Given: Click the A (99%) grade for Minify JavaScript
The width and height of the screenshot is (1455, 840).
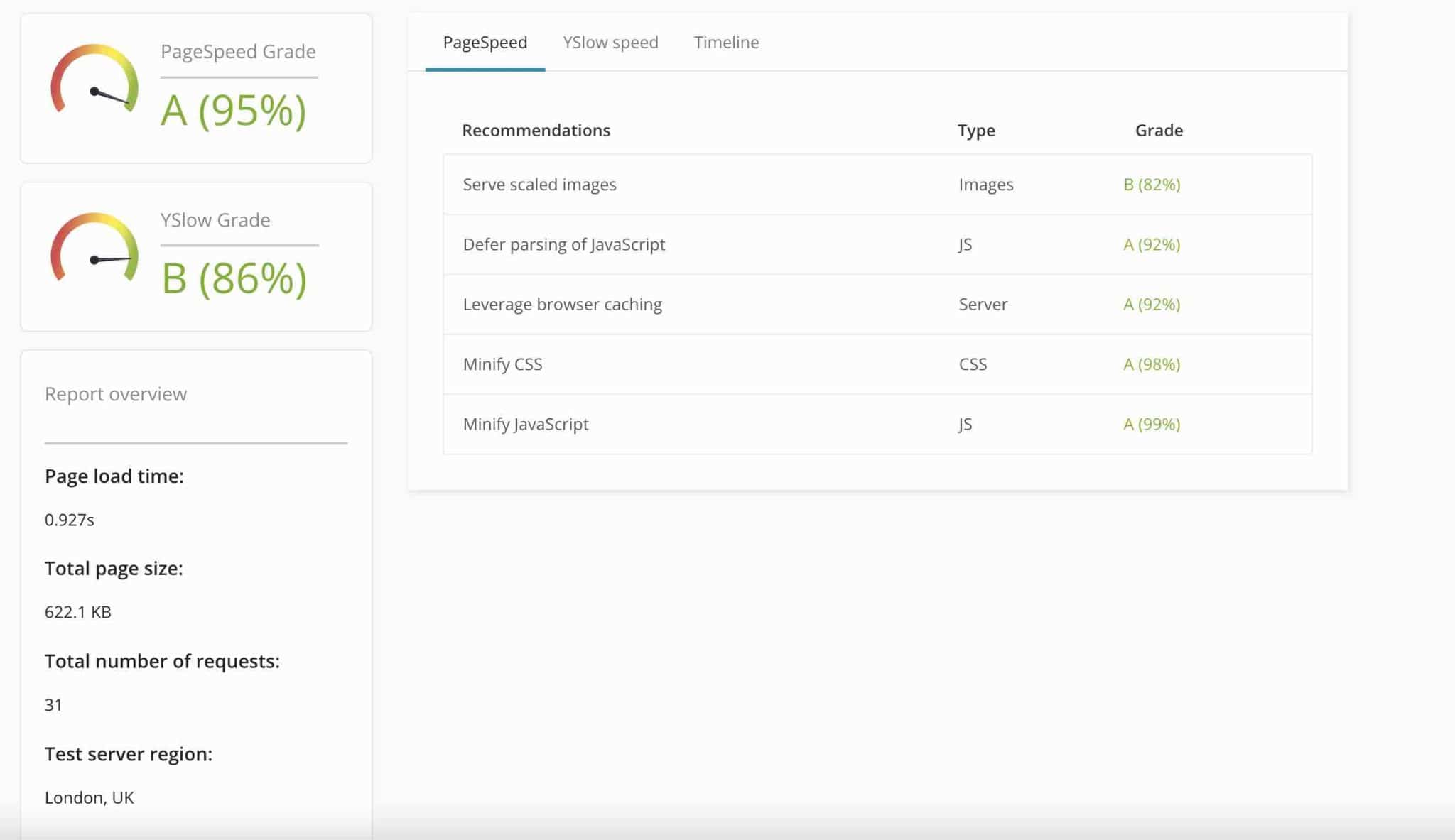Looking at the screenshot, I should [1152, 424].
